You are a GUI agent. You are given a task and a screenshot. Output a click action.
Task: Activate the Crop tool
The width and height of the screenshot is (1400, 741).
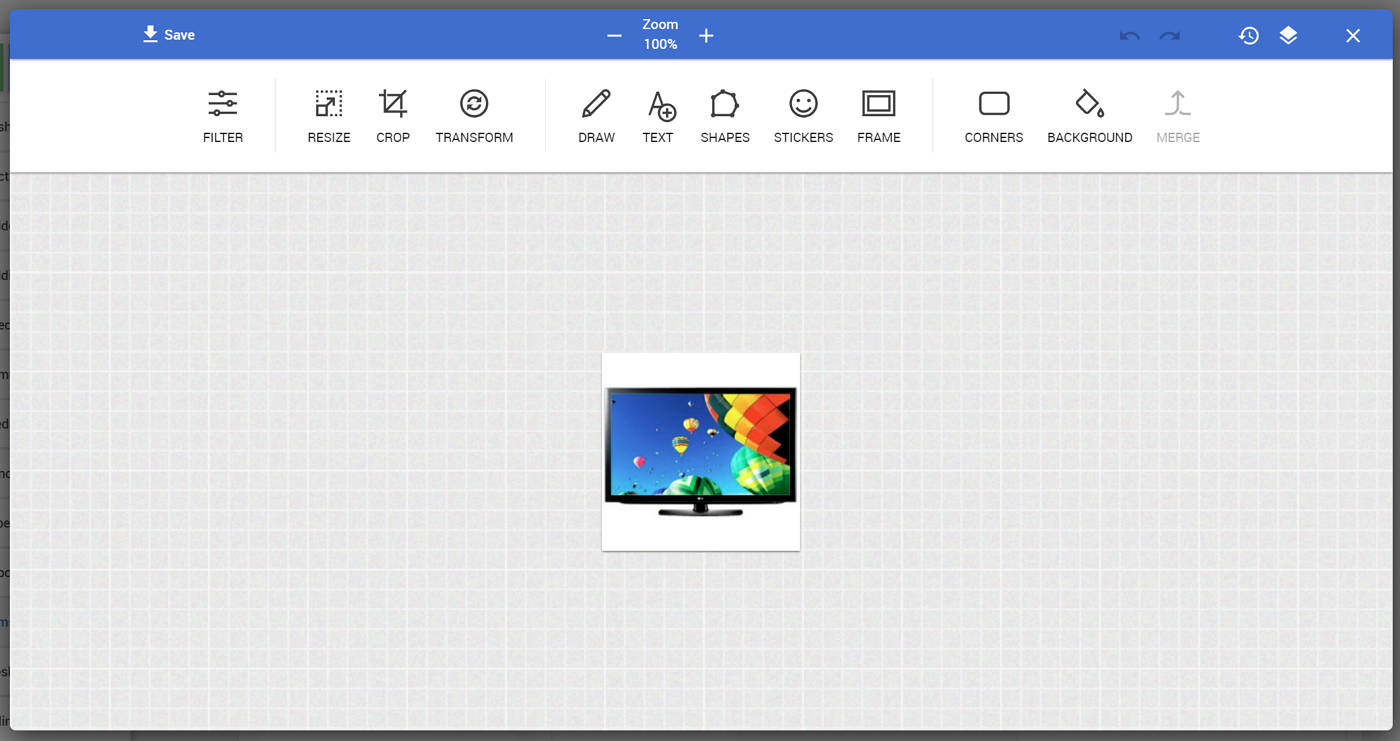393,116
